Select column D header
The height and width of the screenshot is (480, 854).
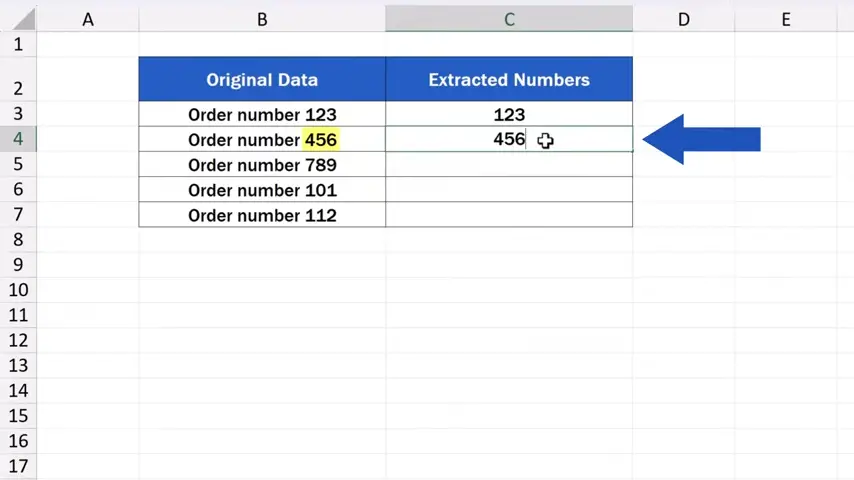[683, 19]
